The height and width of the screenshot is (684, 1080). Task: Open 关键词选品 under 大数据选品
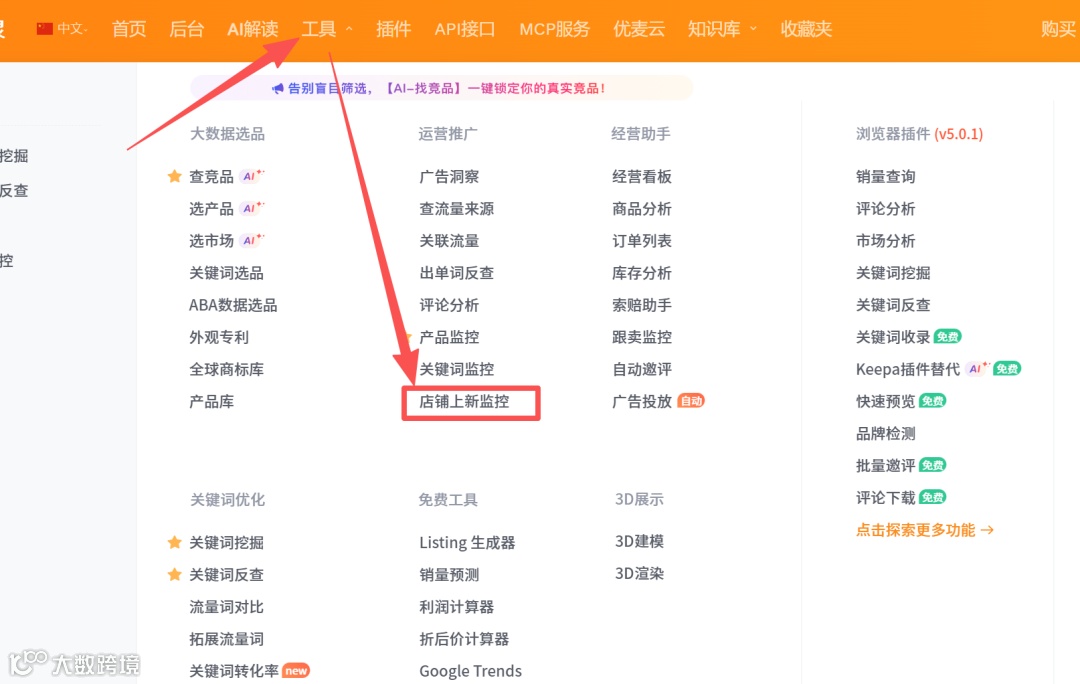(x=227, y=273)
